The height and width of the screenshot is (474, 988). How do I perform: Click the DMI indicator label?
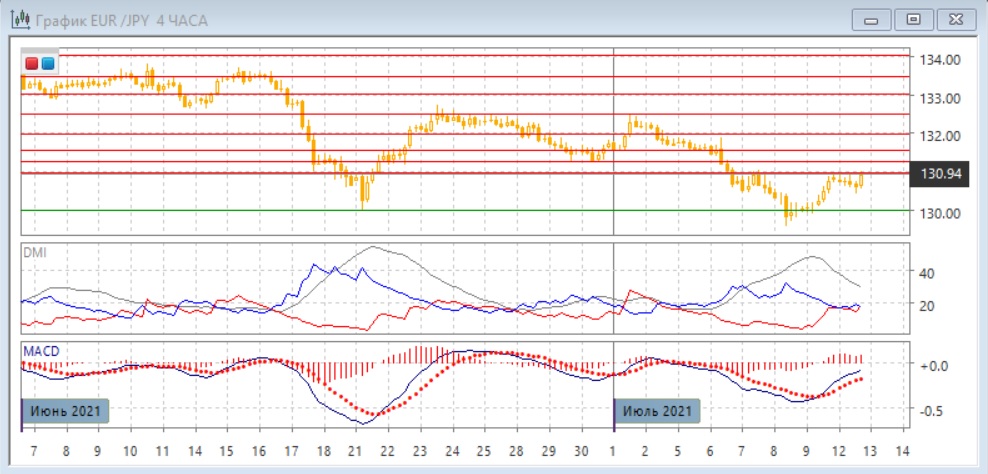34,253
